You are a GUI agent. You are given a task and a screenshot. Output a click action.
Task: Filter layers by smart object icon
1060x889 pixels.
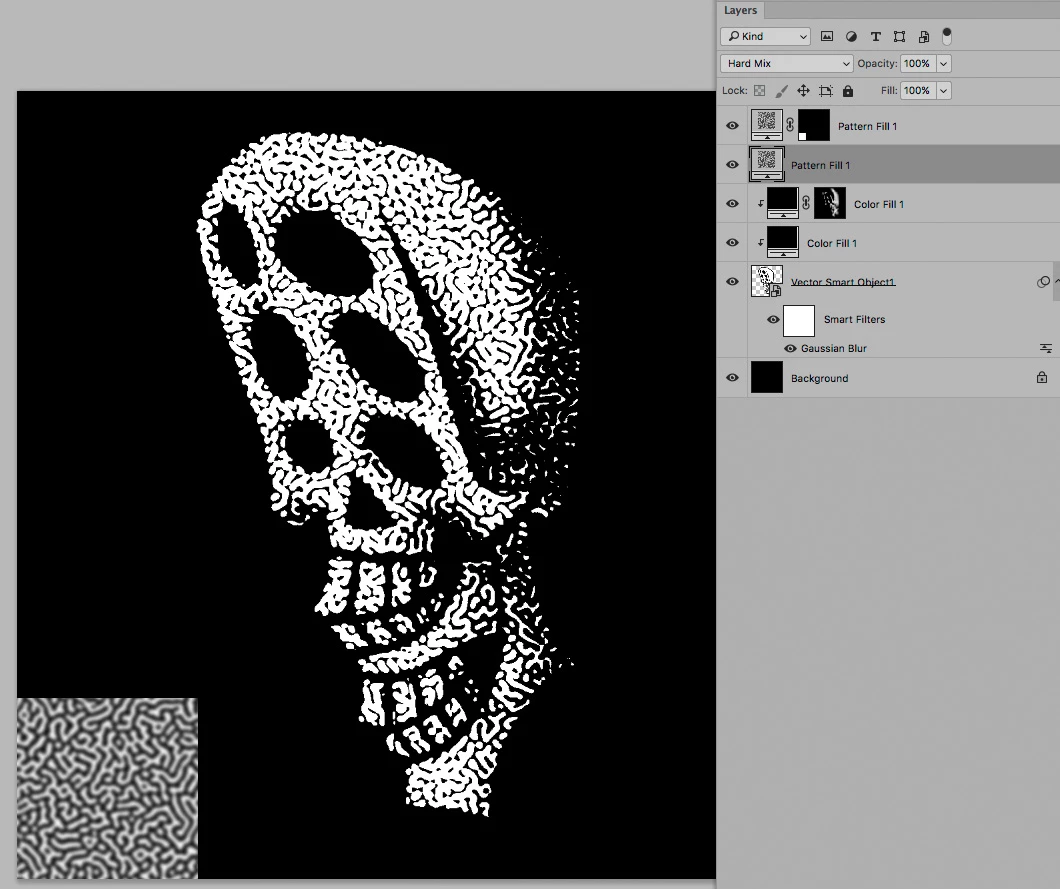[923, 37]
